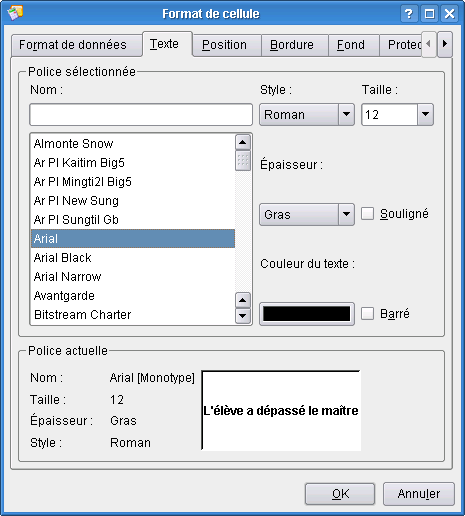
Task: Maximize the Format de cellule dialog
Action: 429,14
